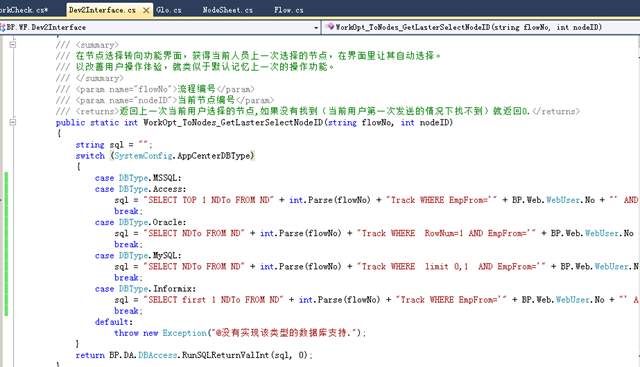The image size is (640, 367).
Task: Open the Flow.cs tab
Action: (289, 10)
